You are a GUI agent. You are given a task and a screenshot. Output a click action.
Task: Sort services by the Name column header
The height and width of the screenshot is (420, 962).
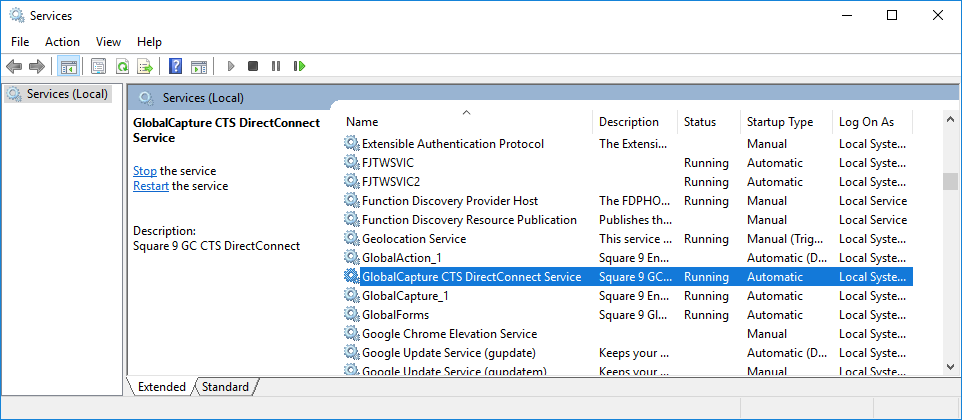pos(362,122)
